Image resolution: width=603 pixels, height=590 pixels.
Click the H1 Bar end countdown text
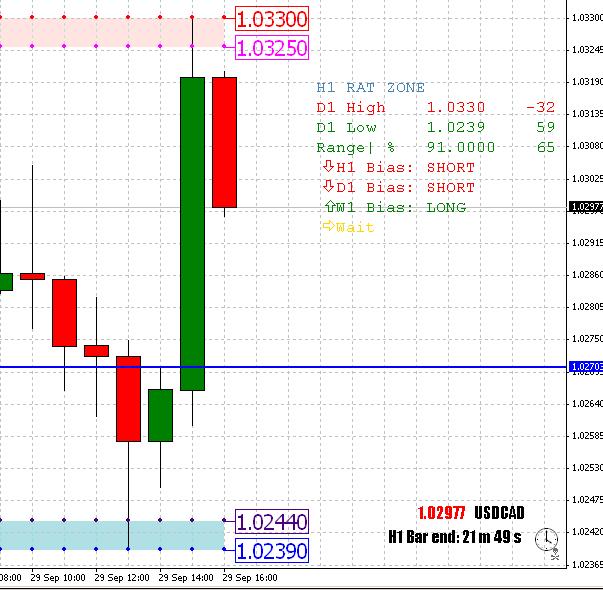coord(455,537)
